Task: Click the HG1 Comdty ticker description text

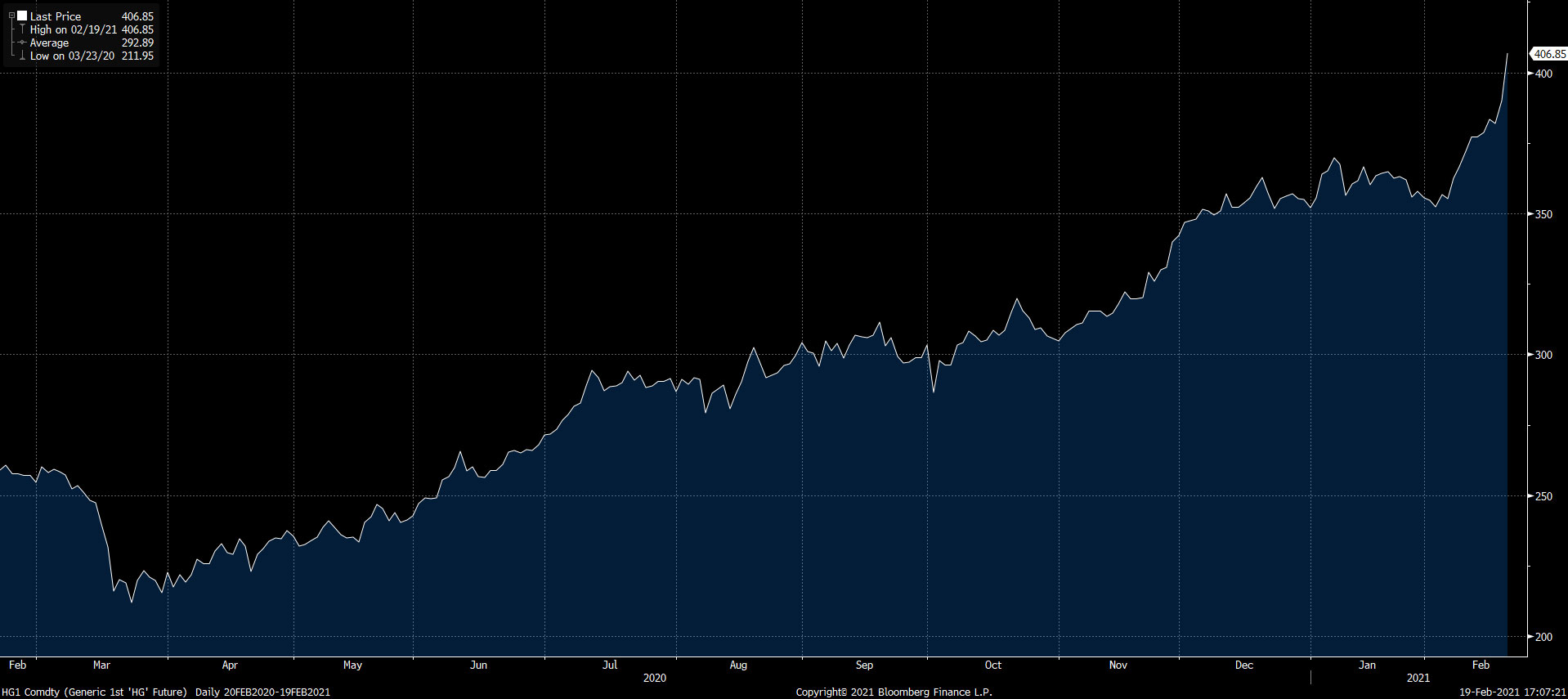Action: click(x=94, y=692)
